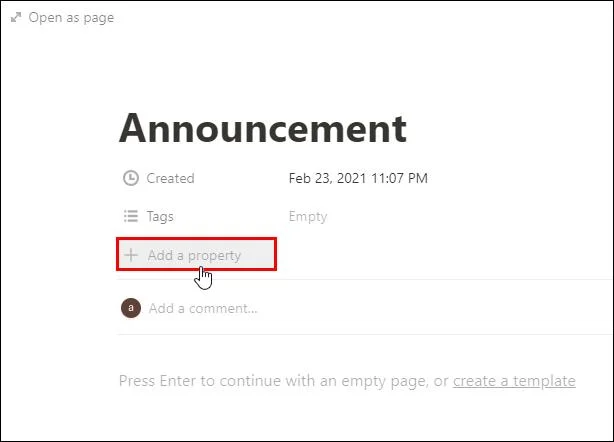
Task: Click the list icon beside Tags
Action: point(131,216)
